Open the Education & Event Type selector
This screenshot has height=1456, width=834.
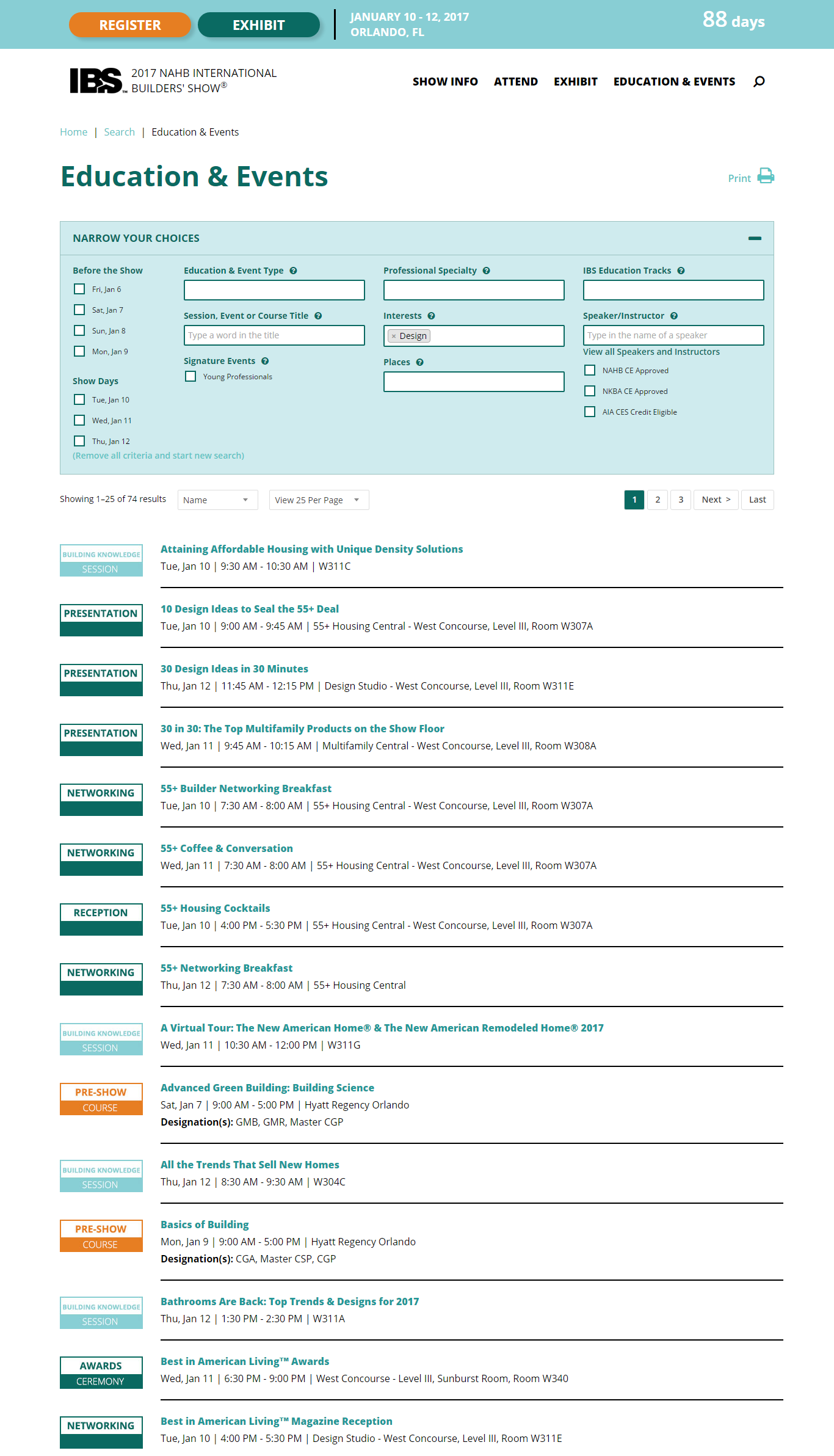click(x=274, y=290)
